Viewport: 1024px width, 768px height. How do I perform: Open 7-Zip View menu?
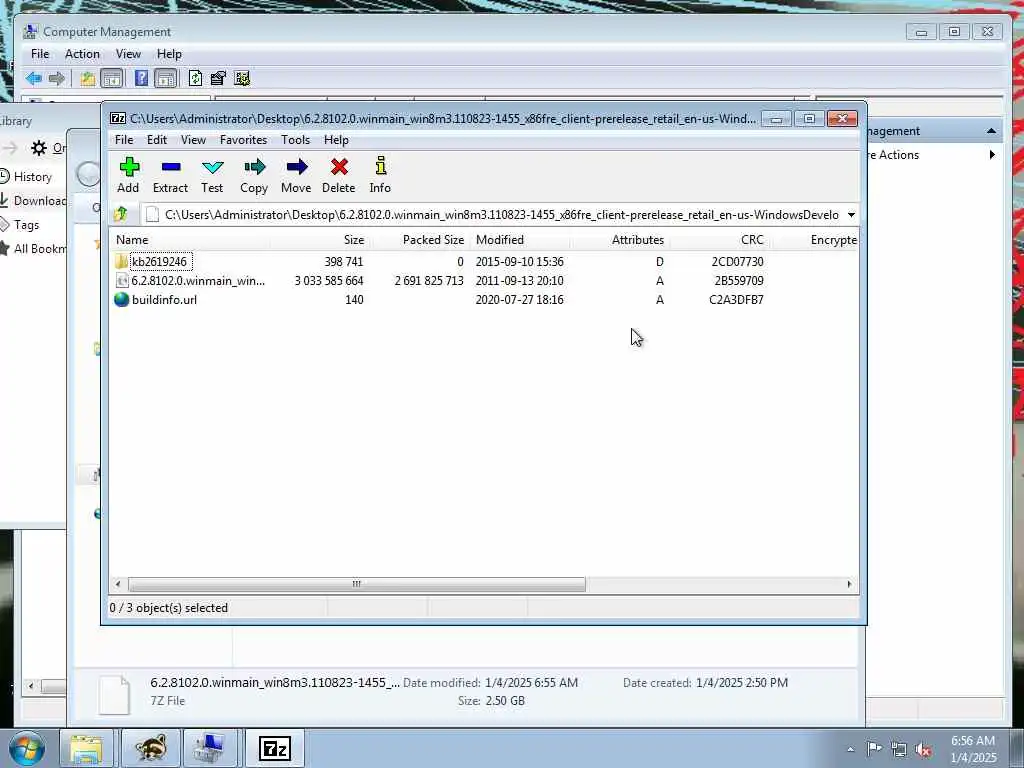pos(193,140)
